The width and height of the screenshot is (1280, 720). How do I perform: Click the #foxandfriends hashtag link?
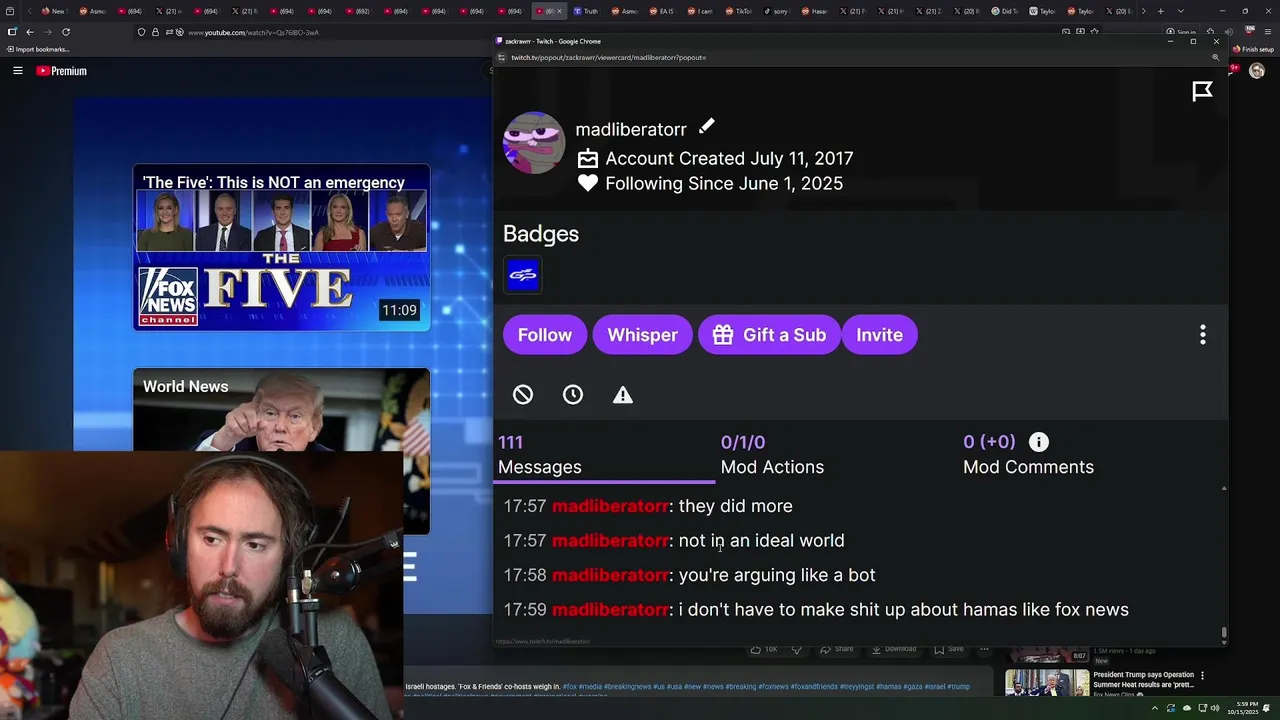pyautogui.click(x=814, y=687)
